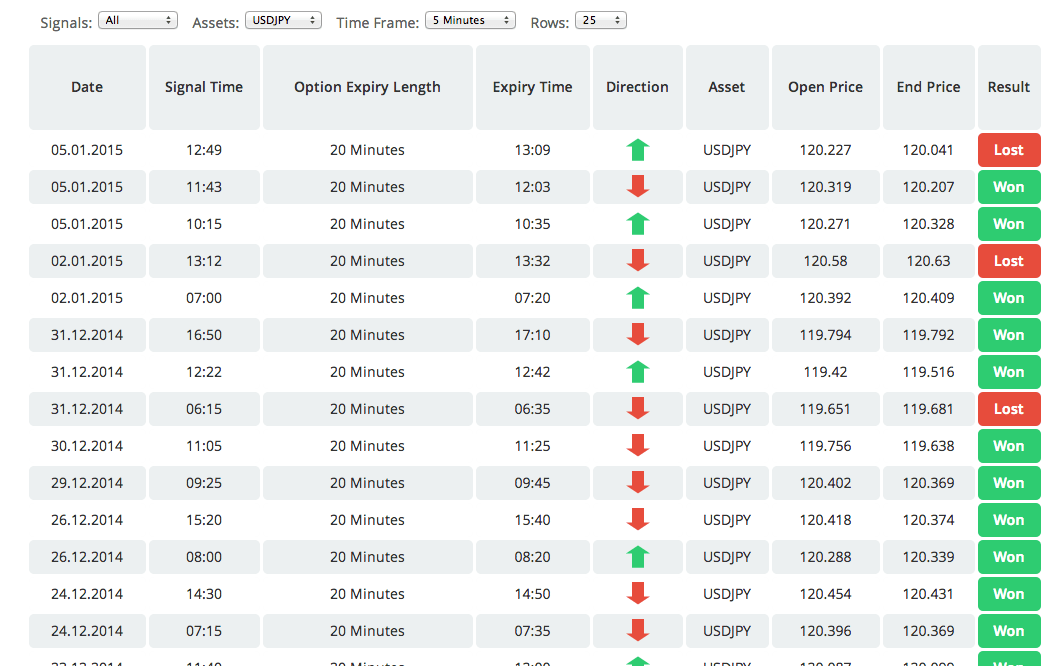
Task: Click the red down arrow for 29.12.2014 09:25 signal
Action: pos(638,482)
